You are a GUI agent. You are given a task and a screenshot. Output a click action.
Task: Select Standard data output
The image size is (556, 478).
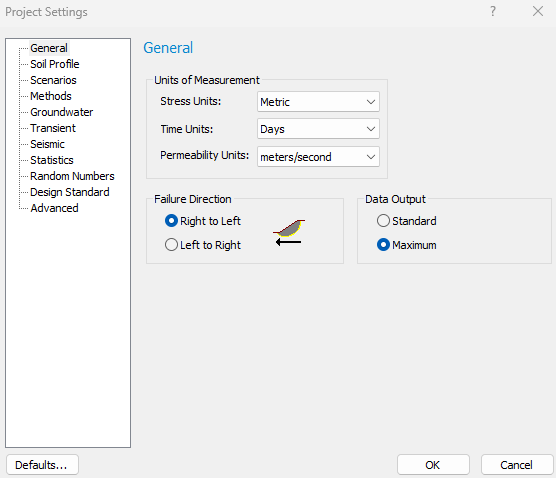click(x=406, y=221)
